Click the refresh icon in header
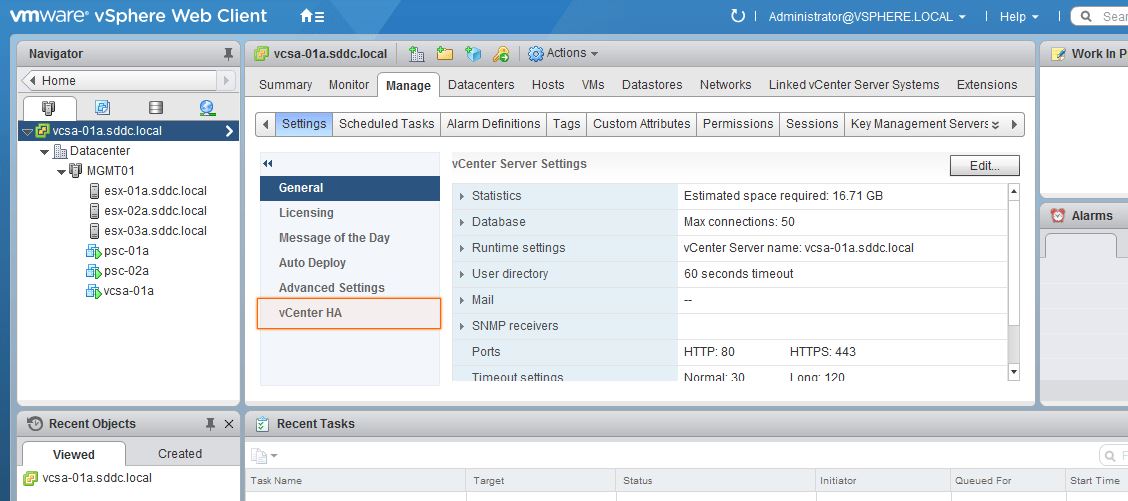This screenshot has height=501, width=1128. coord(737,16)
